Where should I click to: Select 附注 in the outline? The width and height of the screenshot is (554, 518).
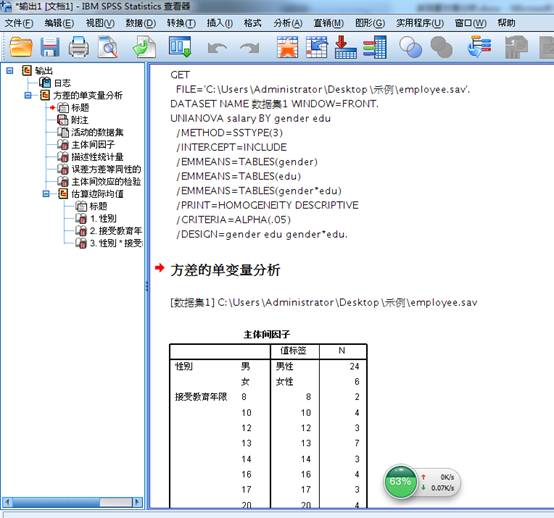click(x=80, y=120)
